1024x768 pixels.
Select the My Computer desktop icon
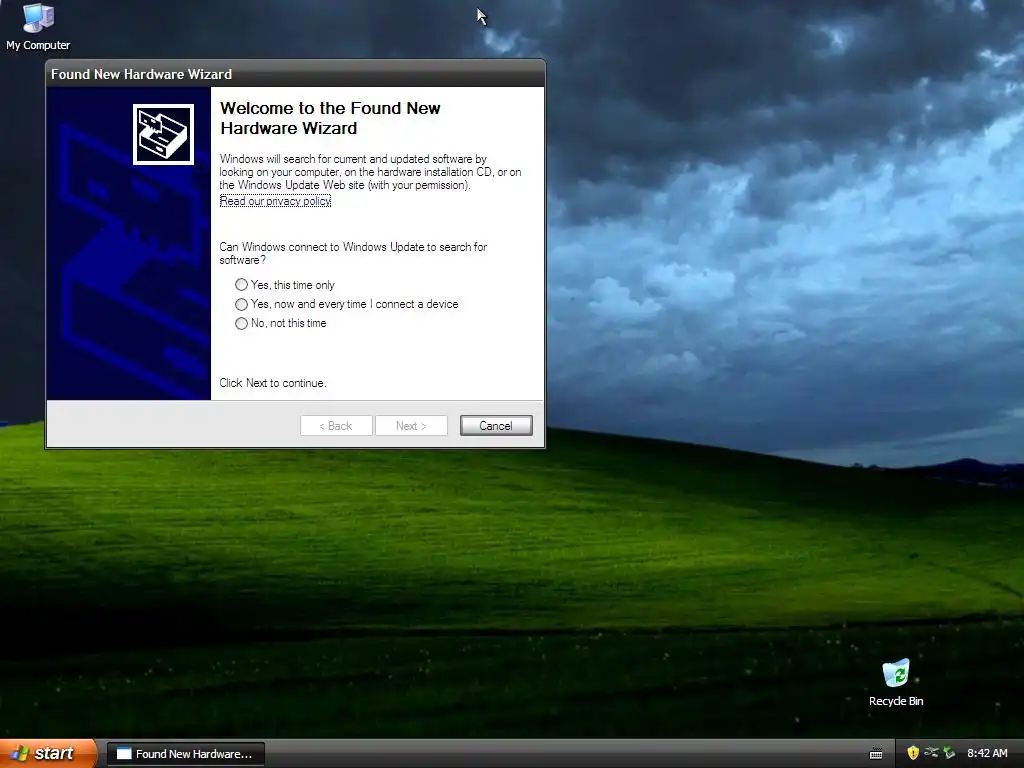38,27
